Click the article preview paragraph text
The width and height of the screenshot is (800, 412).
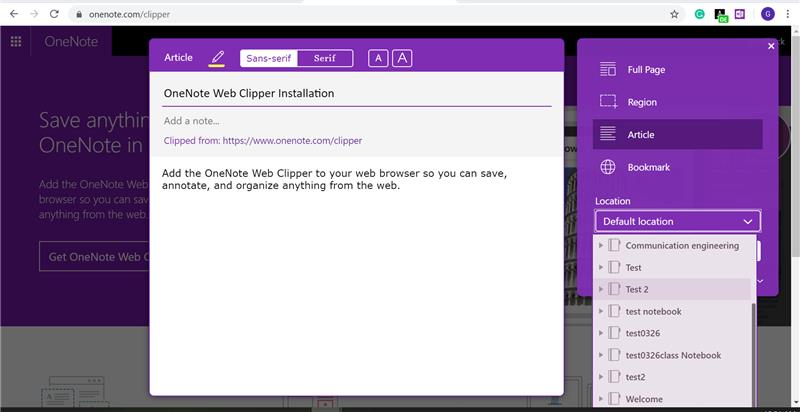coord(334,179)
